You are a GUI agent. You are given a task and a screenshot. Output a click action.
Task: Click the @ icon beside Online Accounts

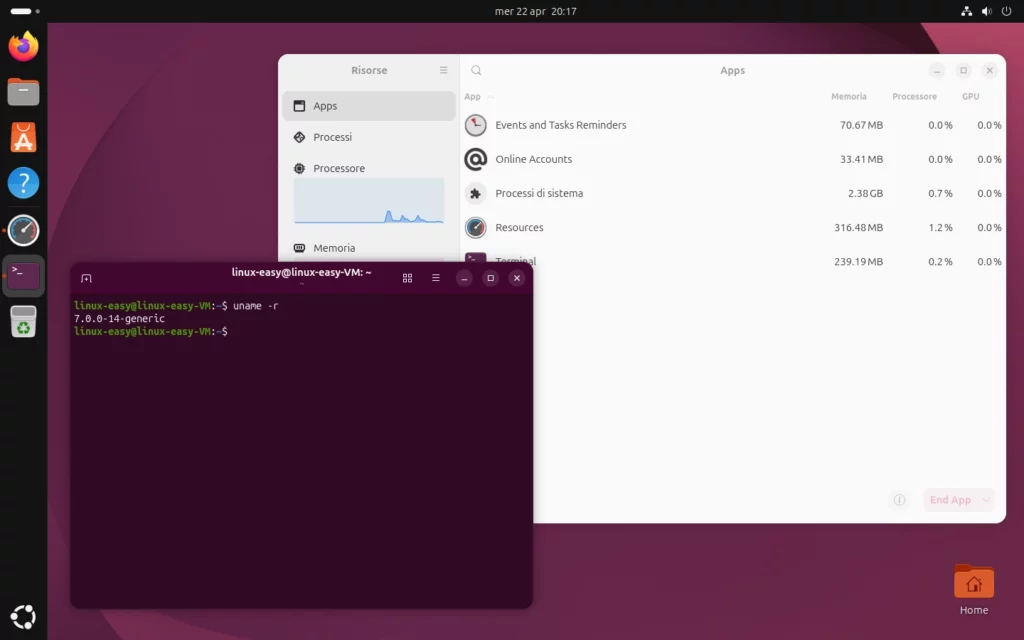pos(475,159)
